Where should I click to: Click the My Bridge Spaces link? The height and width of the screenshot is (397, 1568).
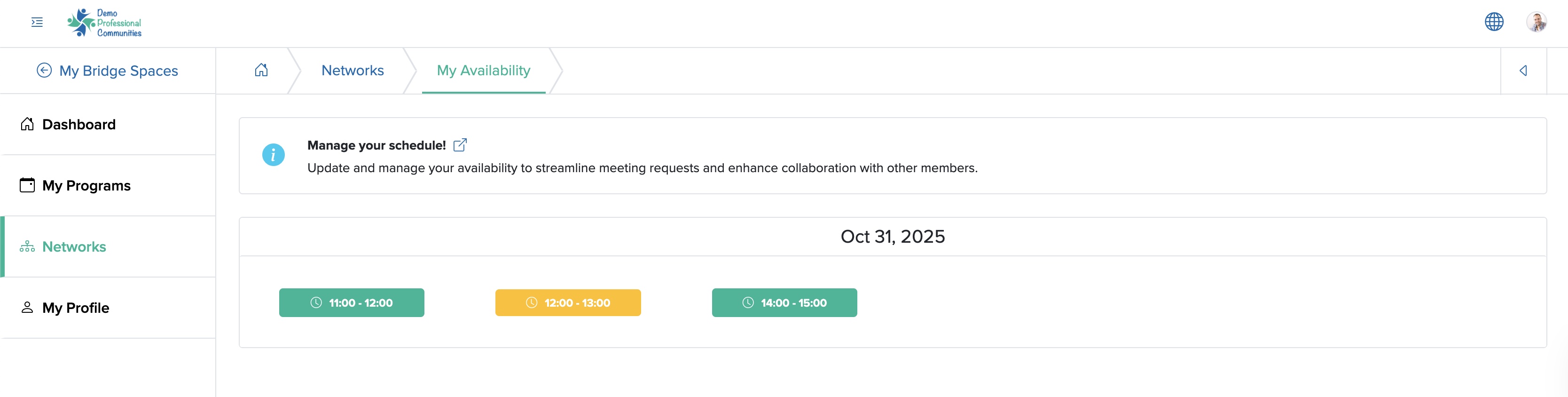tap(119, 71)
